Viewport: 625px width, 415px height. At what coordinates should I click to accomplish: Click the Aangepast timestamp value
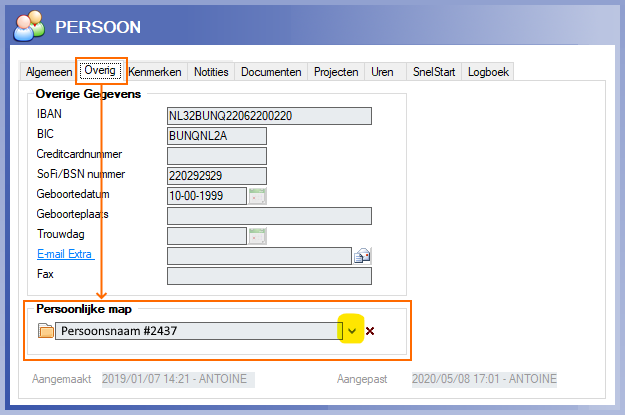click(484, 379)
